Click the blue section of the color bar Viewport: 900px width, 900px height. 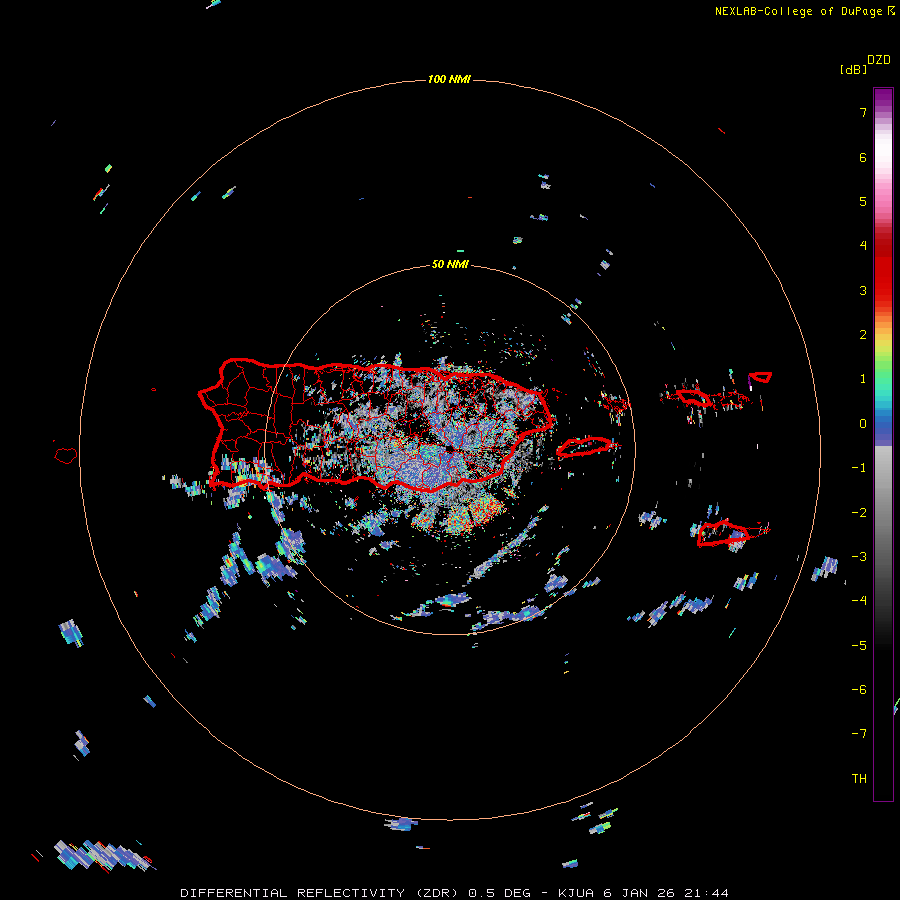pos(883,425)
